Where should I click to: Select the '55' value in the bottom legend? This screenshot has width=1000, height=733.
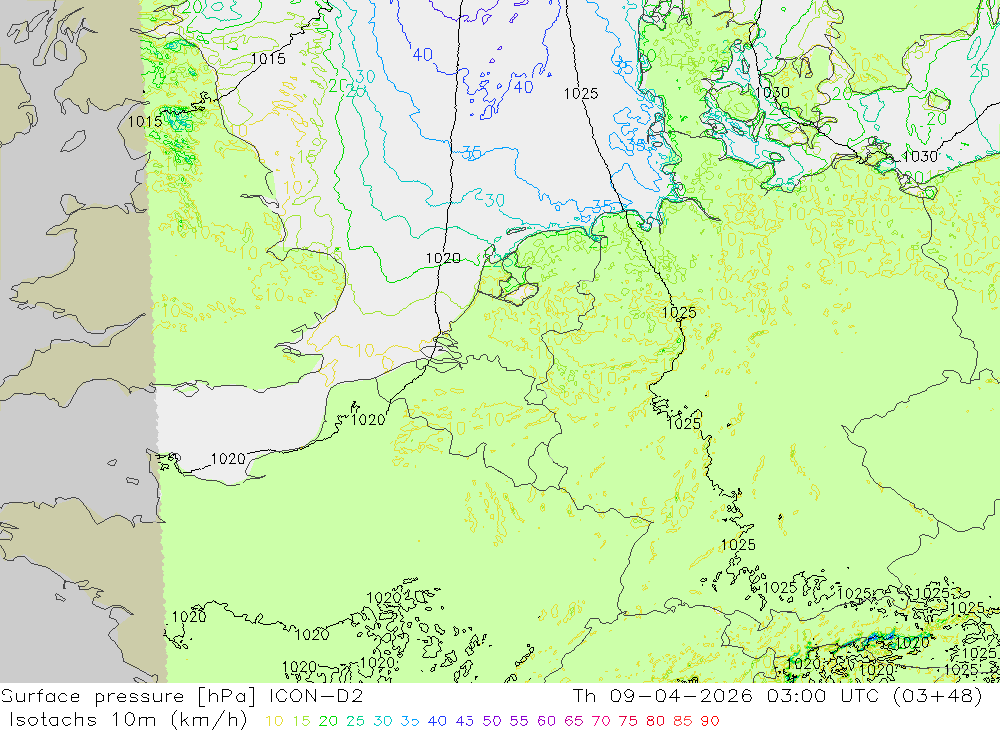pyautogui.click(x=518, y=721)
